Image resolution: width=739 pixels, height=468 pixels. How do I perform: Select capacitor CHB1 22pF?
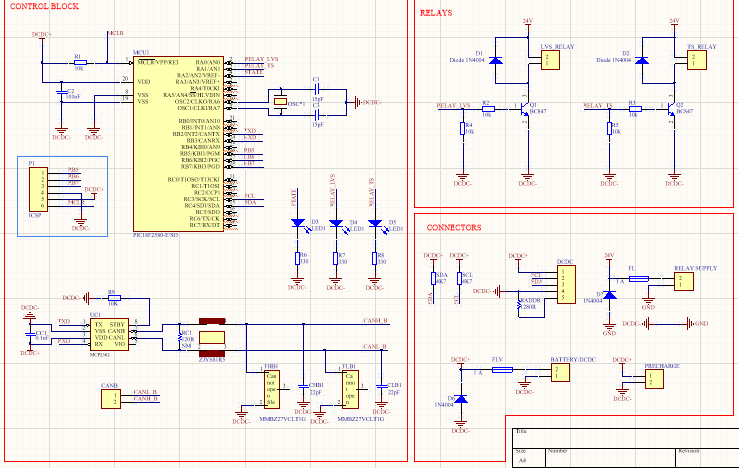(x=303, y=386)
